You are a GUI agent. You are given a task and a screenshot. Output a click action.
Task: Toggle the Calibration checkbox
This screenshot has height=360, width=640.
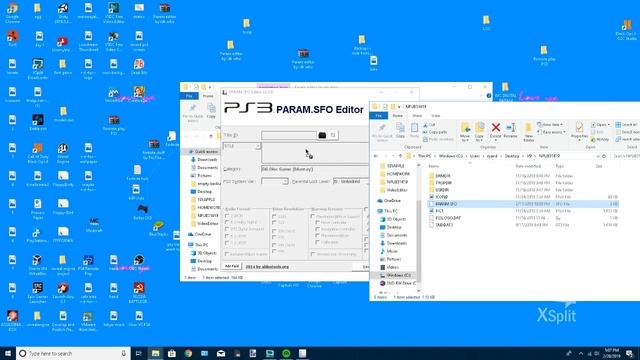[x=318, y=242]
